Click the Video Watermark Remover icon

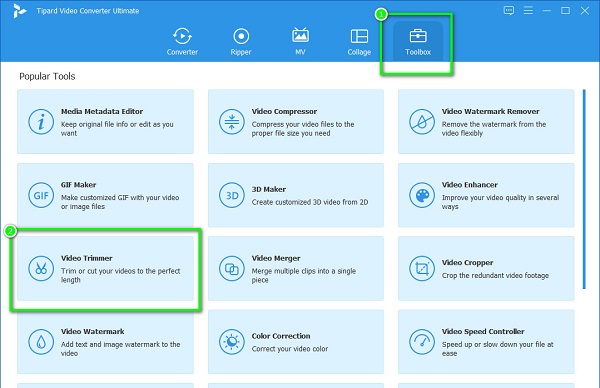point(422,122)
